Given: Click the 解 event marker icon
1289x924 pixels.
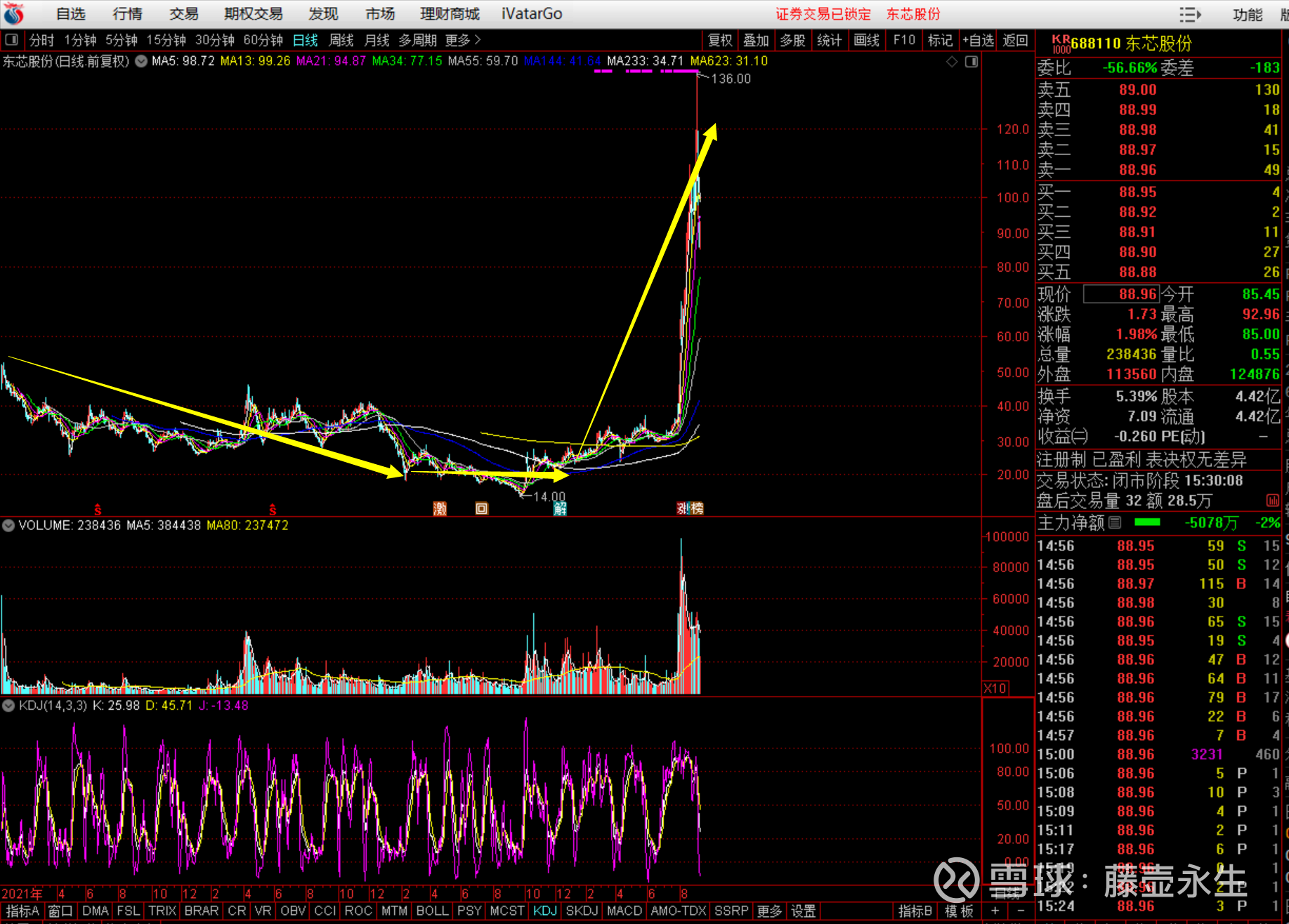Looking at the screenshot, I should 560,508.
